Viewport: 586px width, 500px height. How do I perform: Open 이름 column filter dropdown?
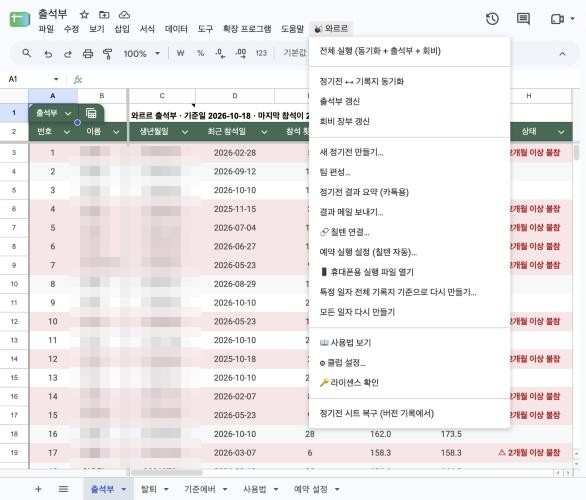click(x=116, y=132)
